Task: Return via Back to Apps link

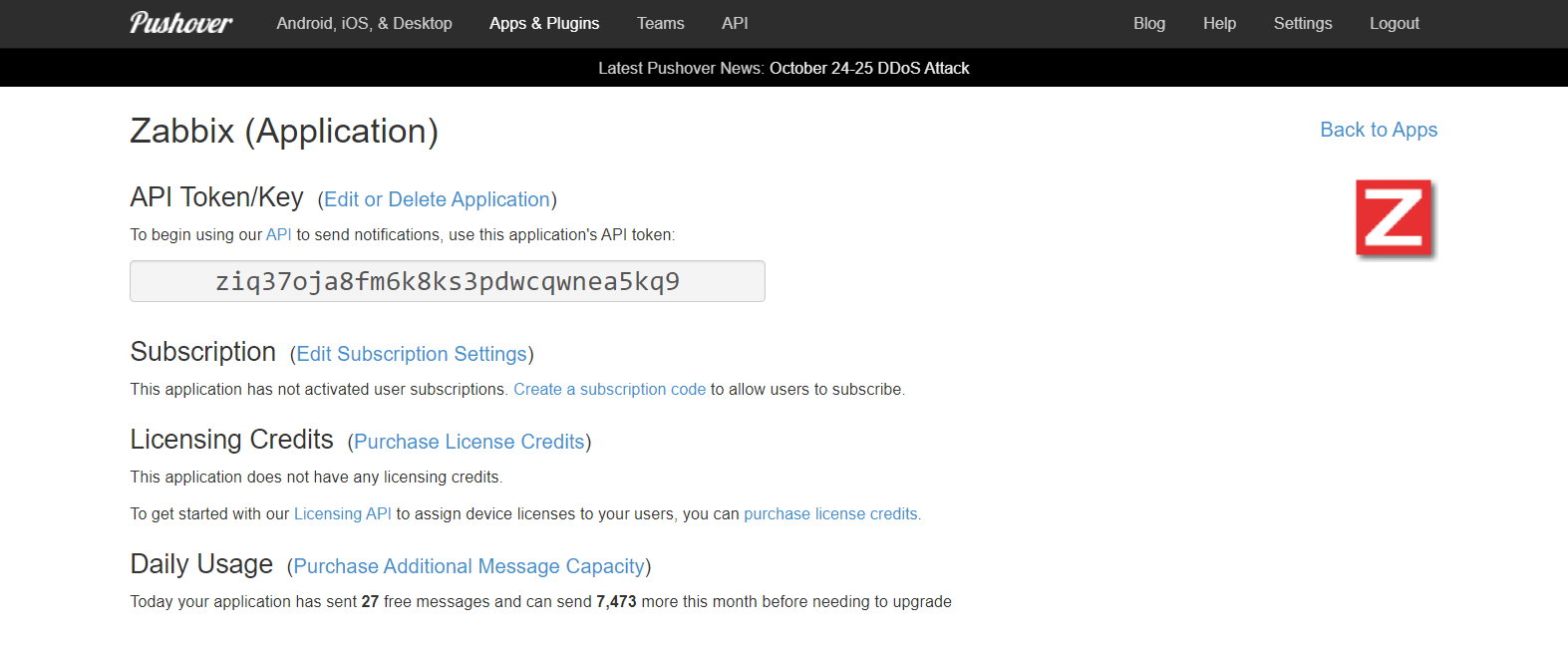Action: (x=1378, y=130)
